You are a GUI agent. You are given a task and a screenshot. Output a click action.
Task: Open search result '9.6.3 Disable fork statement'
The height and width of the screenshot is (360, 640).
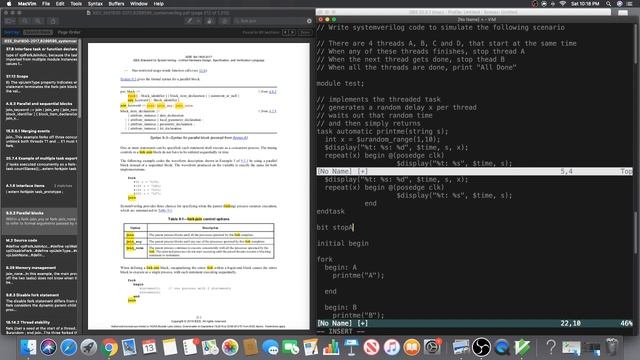40,302
